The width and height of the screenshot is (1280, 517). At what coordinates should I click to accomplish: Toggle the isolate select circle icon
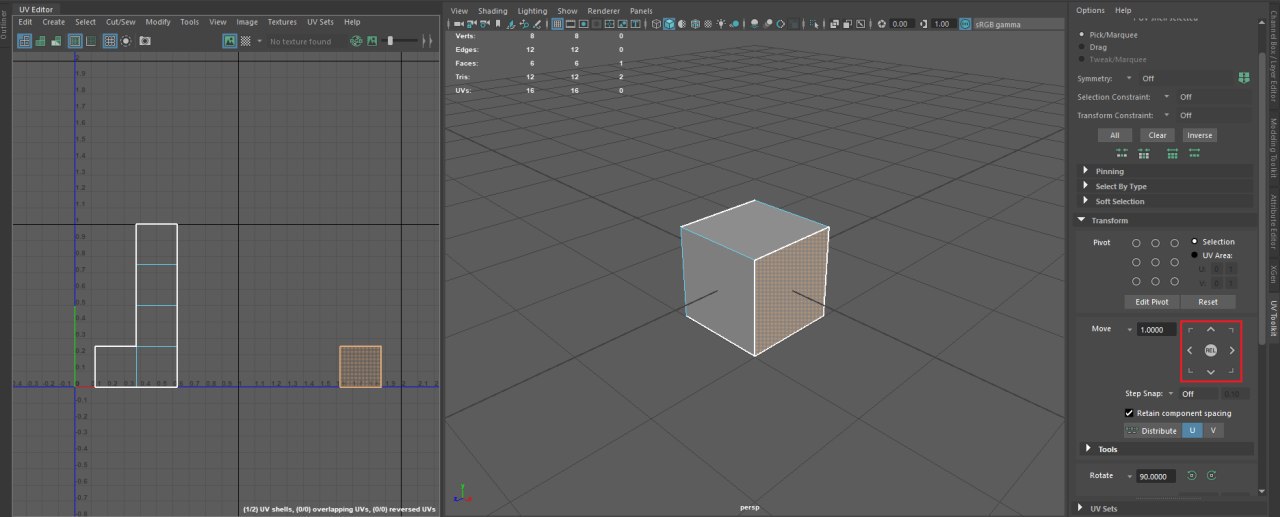click(x=126, y=41)
